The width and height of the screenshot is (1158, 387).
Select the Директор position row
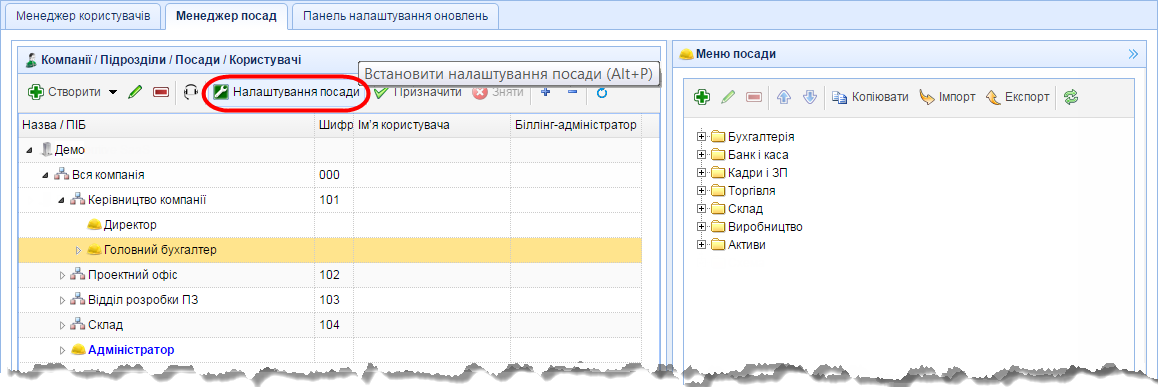tap(330, 225)
